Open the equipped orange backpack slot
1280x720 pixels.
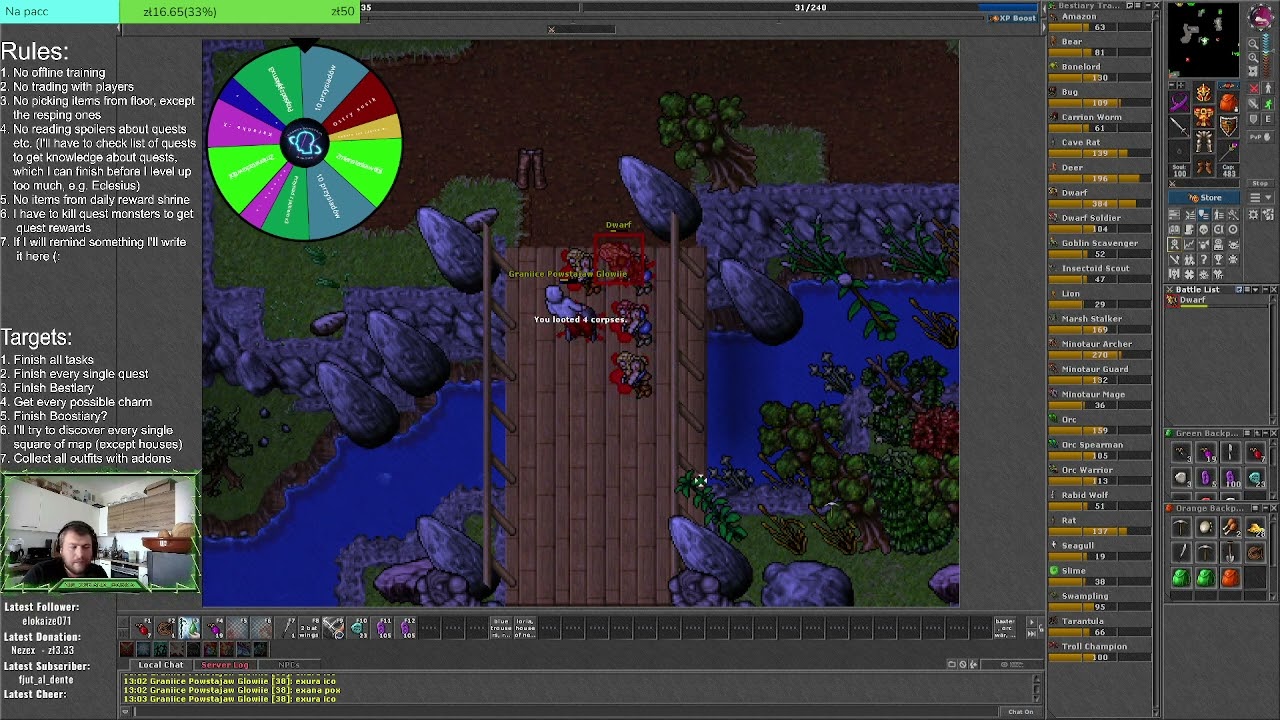[1229, 103]
